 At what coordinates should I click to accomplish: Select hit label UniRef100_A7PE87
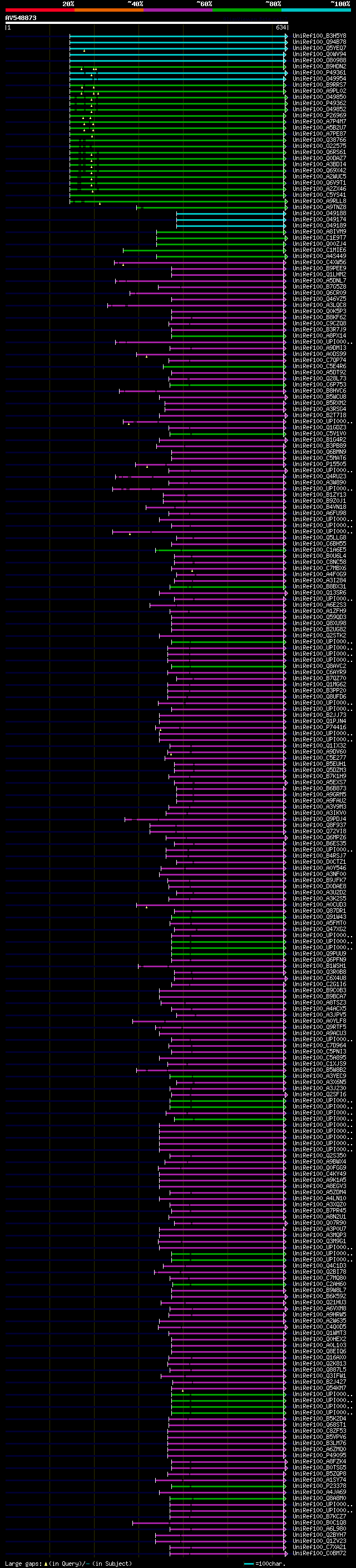tap(319, 134)
